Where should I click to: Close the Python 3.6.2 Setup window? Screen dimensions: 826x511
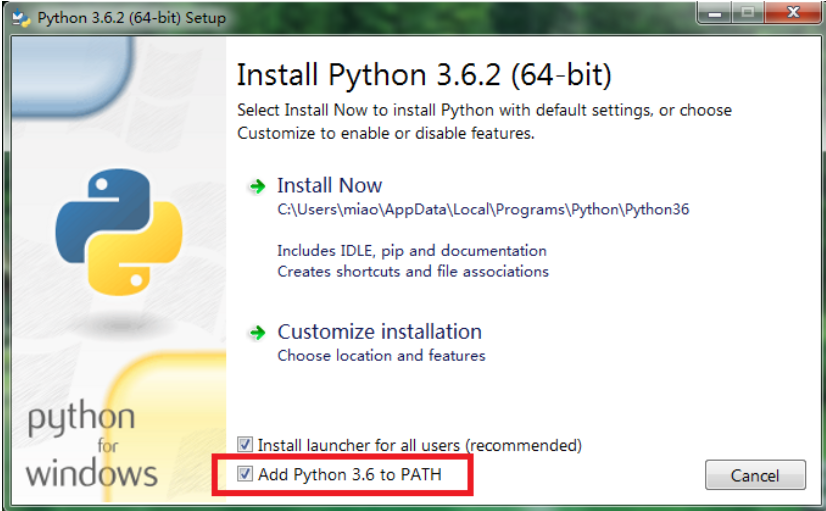790,14
